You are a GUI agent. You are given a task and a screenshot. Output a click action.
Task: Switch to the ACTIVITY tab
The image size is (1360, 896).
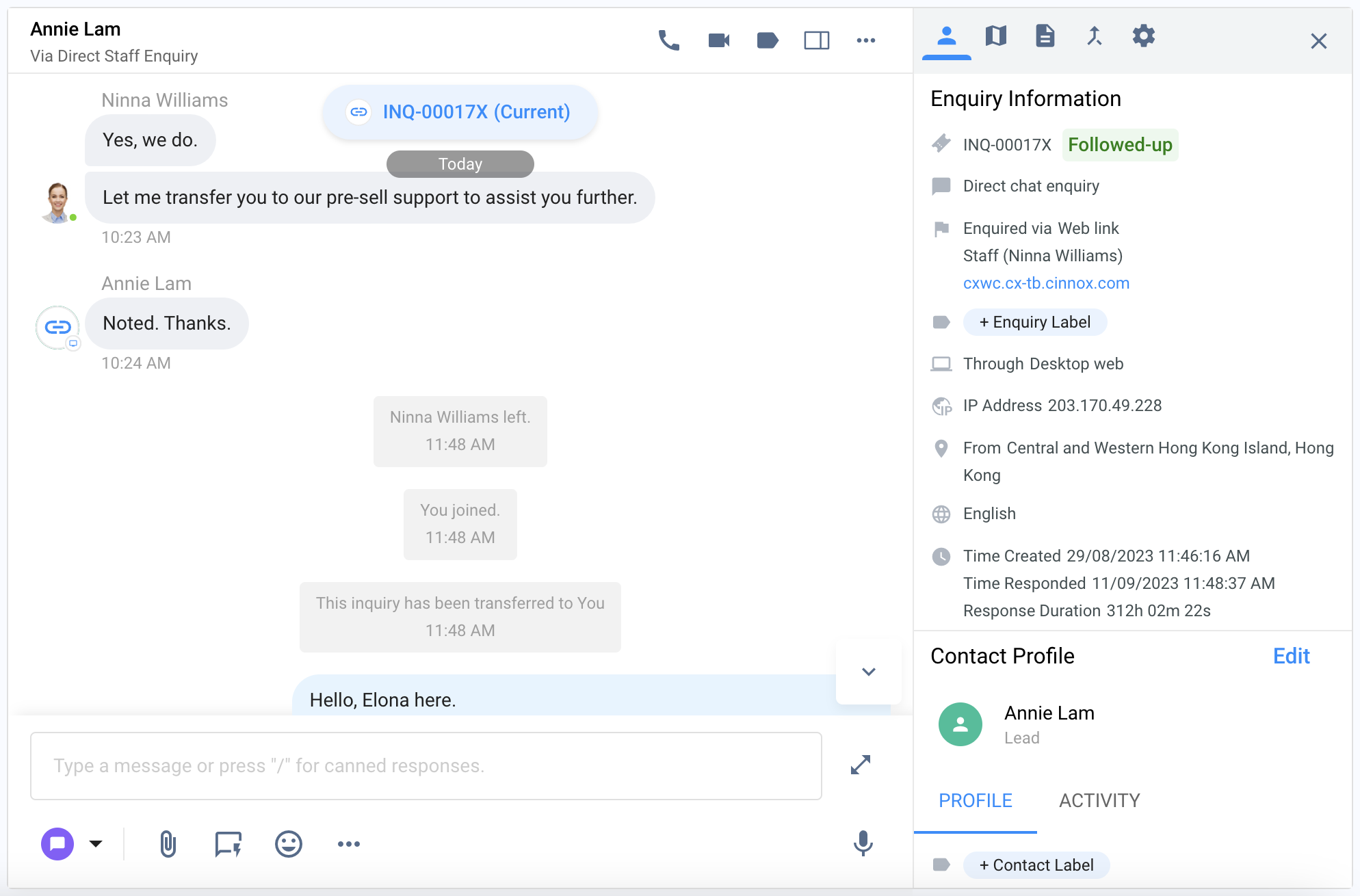click(1099, 800)
